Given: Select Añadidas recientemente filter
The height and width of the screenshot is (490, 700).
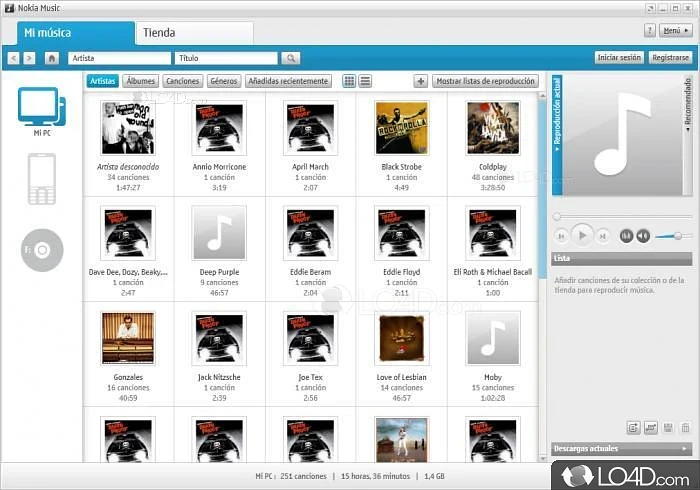Looking at the screenshot, I should pos(288,81).
